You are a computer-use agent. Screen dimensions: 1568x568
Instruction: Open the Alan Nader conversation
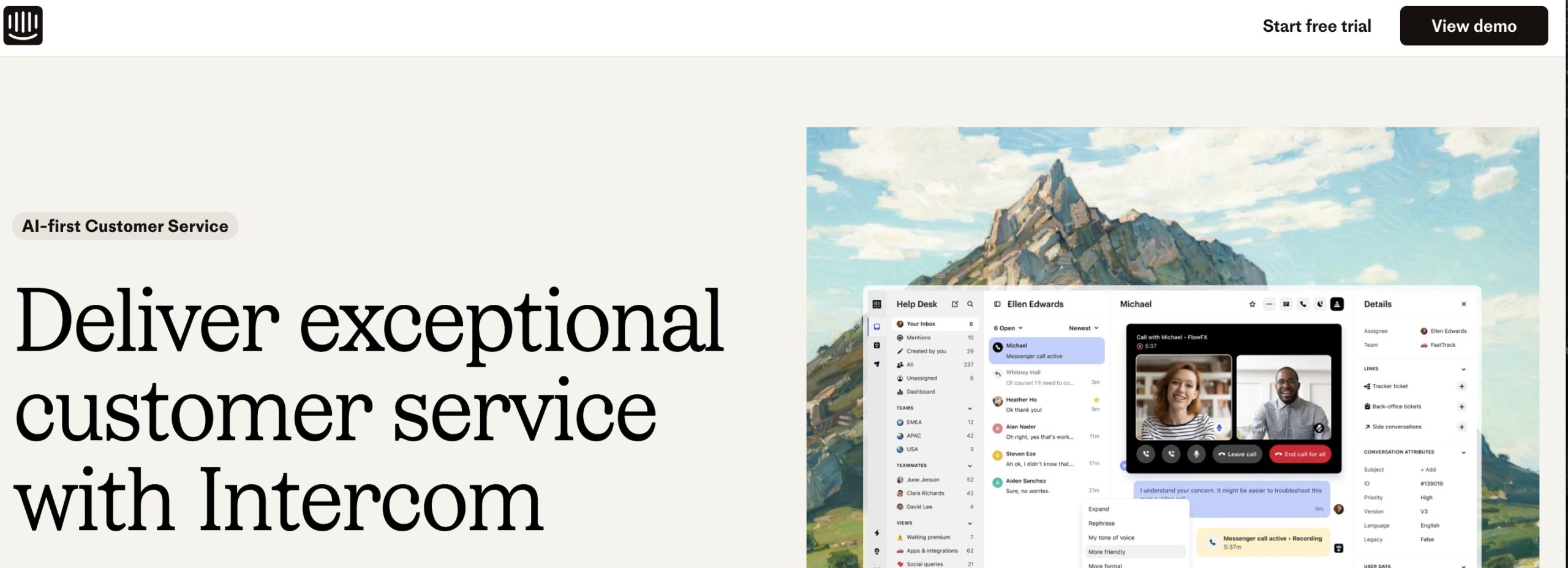pos(1047,432)
